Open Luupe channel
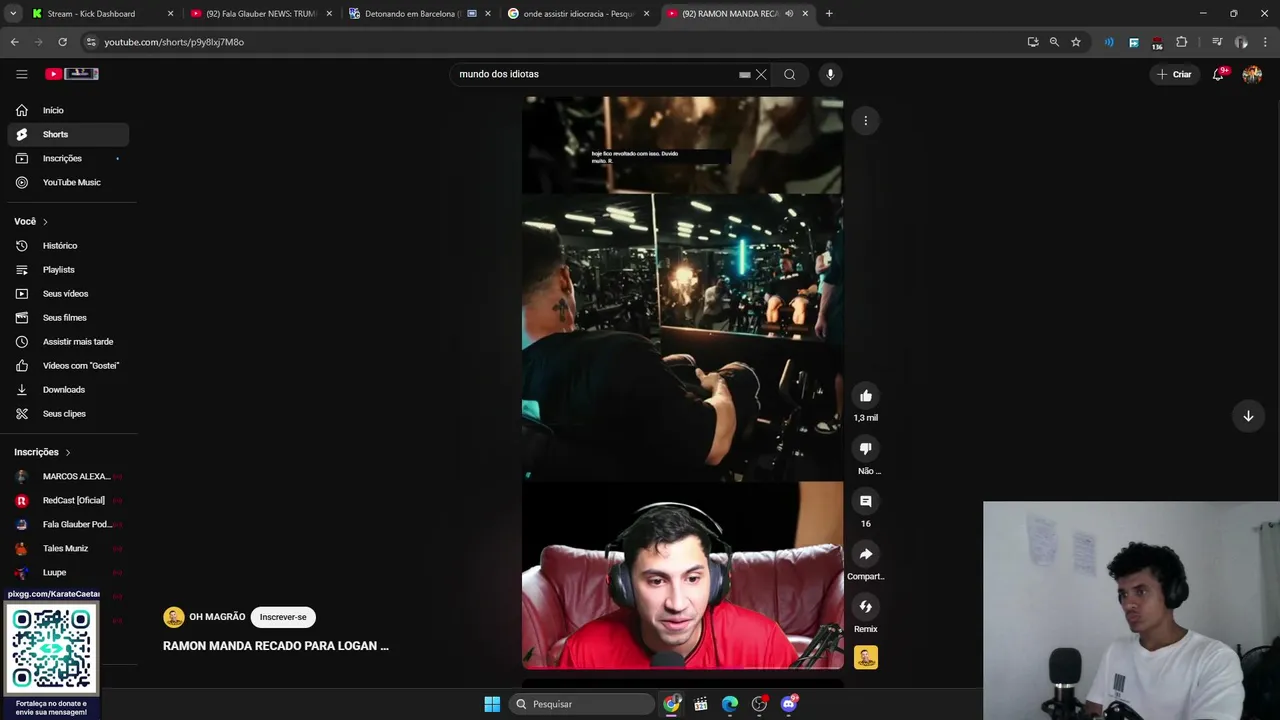This screenshot has width=1280, height=720. [x=68, y=572]
